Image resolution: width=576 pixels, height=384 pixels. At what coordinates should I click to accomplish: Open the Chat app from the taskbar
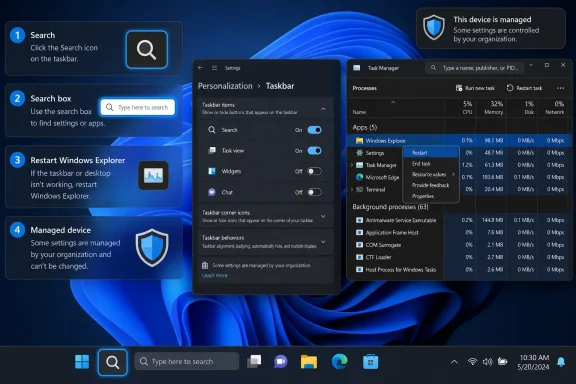[281, 362]
